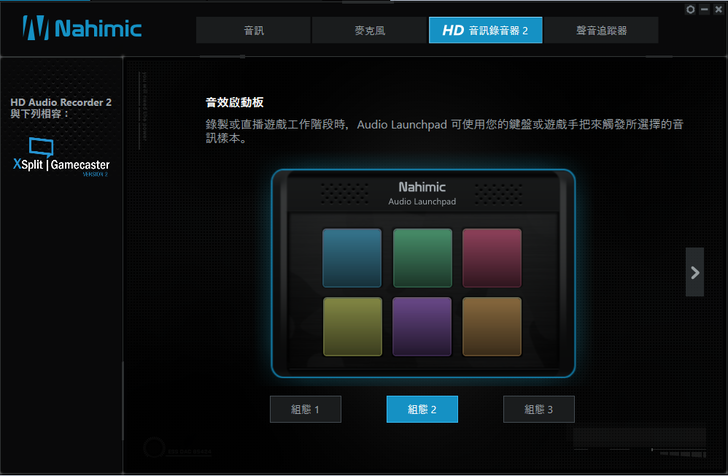Image resolution: width=728 pixels, height=476 pixels.
Task: Click the HD Audio Recorder 2 label
Action: click(x=61, y=102)
